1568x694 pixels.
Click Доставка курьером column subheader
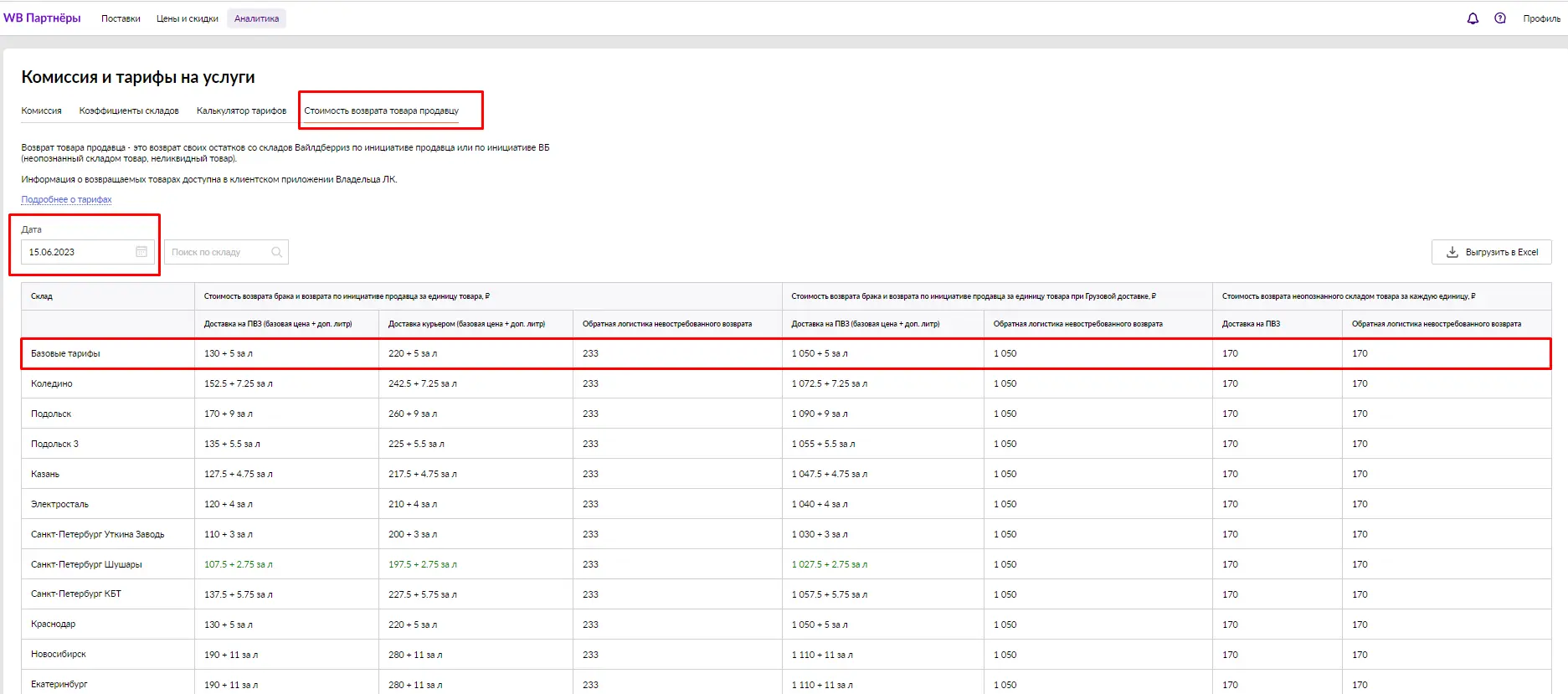[466, 324]
